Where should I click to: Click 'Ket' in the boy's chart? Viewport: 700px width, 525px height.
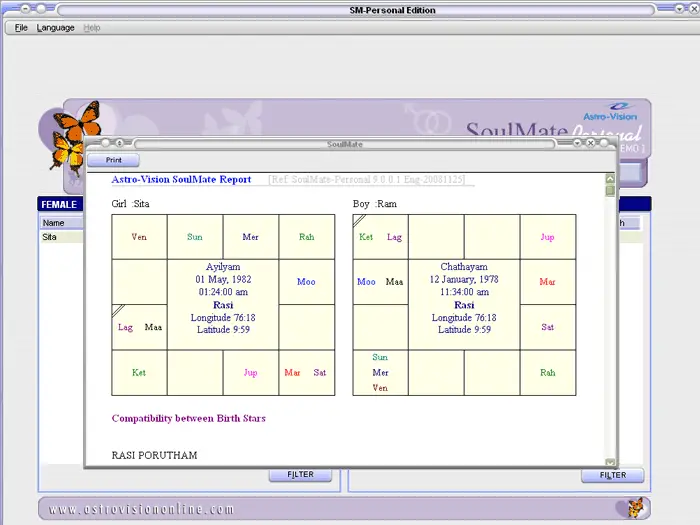point(366,237)
